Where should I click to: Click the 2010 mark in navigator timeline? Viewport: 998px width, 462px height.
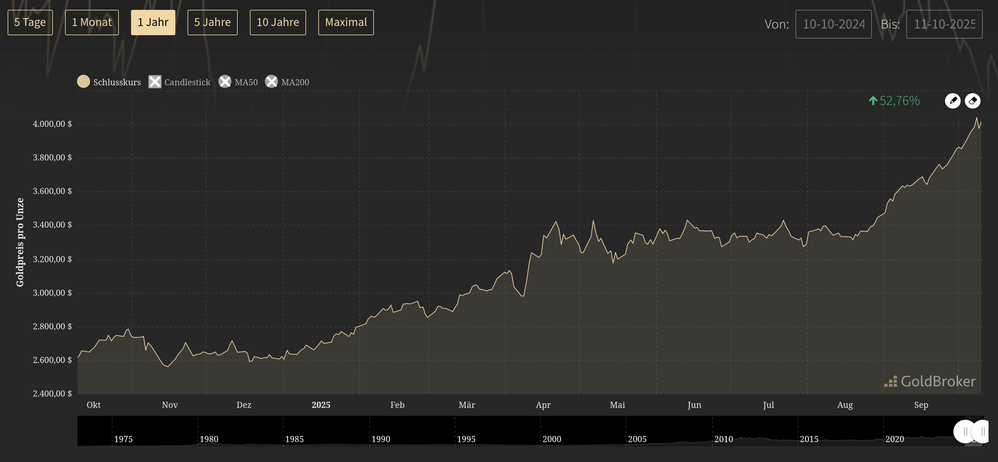(x=724, y=439)
